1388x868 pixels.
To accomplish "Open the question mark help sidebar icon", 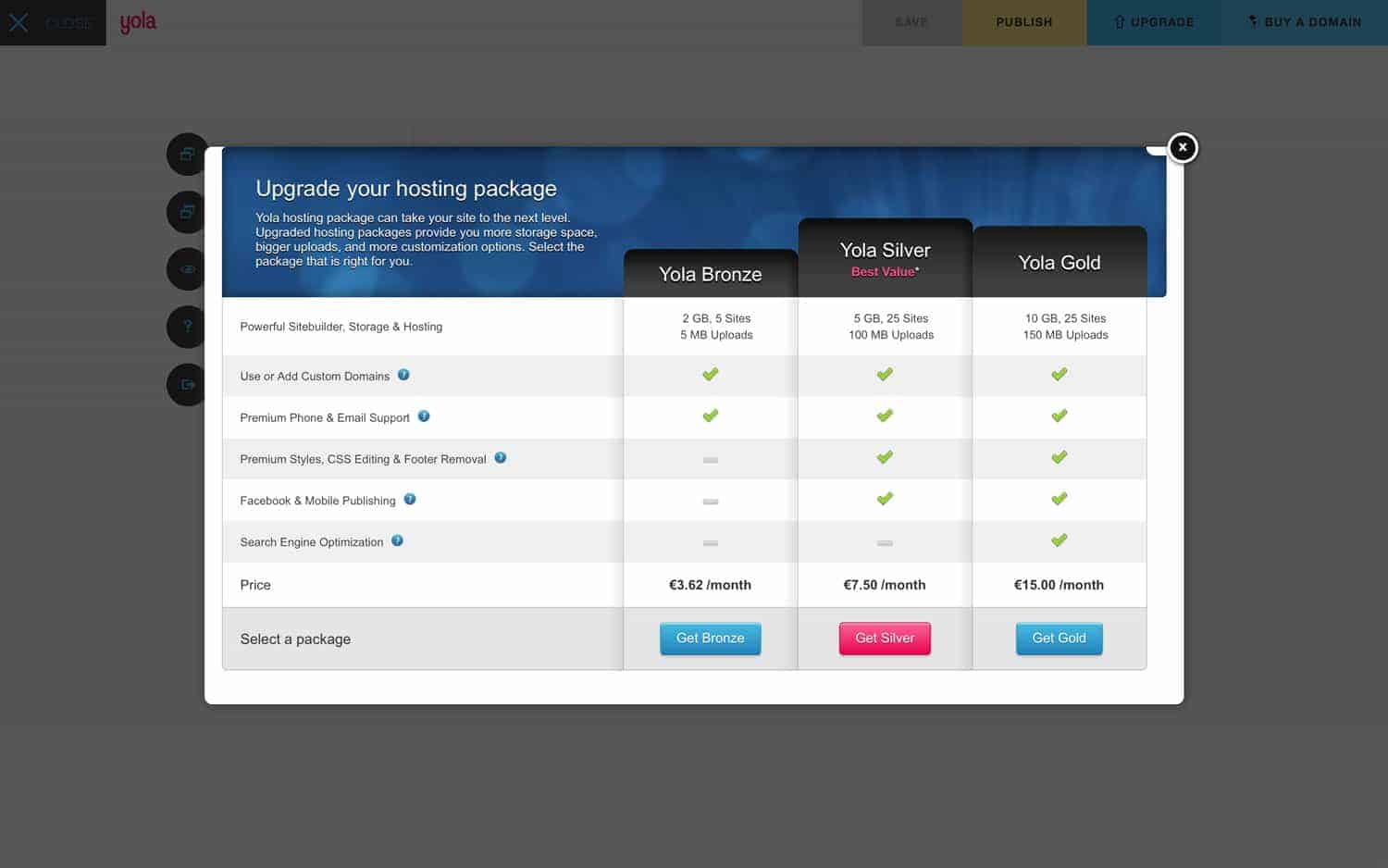I will pyautogui.click(x=187, y=327).
